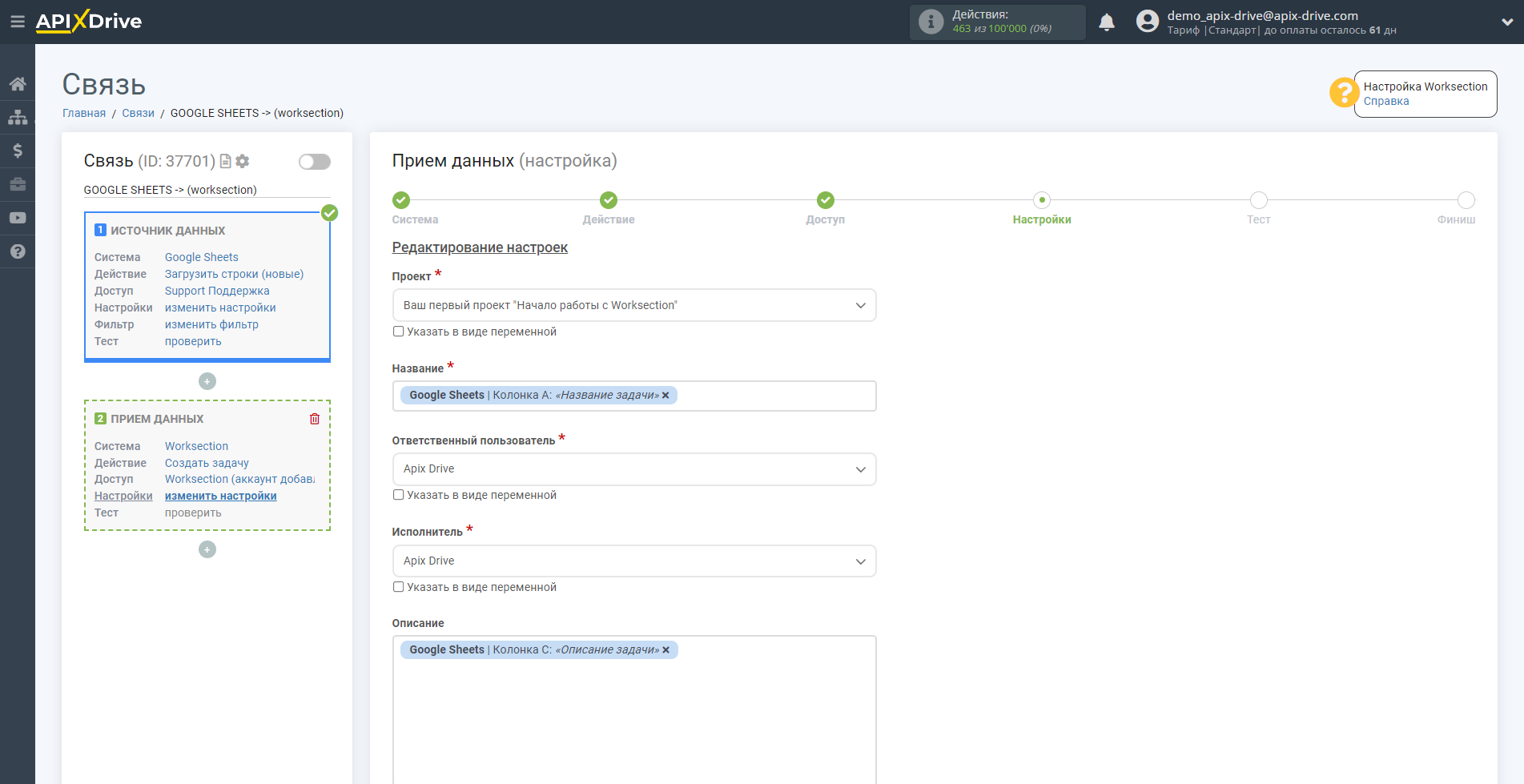The width and height of the screenshot is (1524, 784).
Task: Go to Связи breadcrumb
Action: click(138, 113)
